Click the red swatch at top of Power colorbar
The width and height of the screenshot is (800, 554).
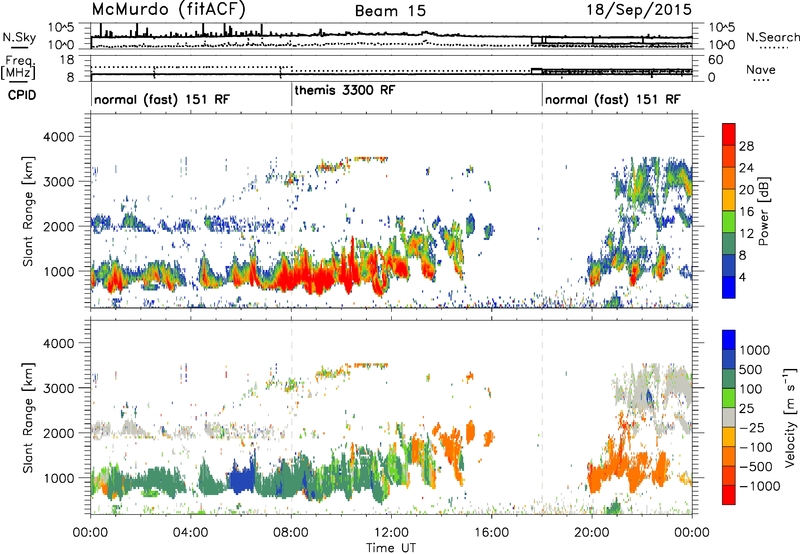coord(729,134)
